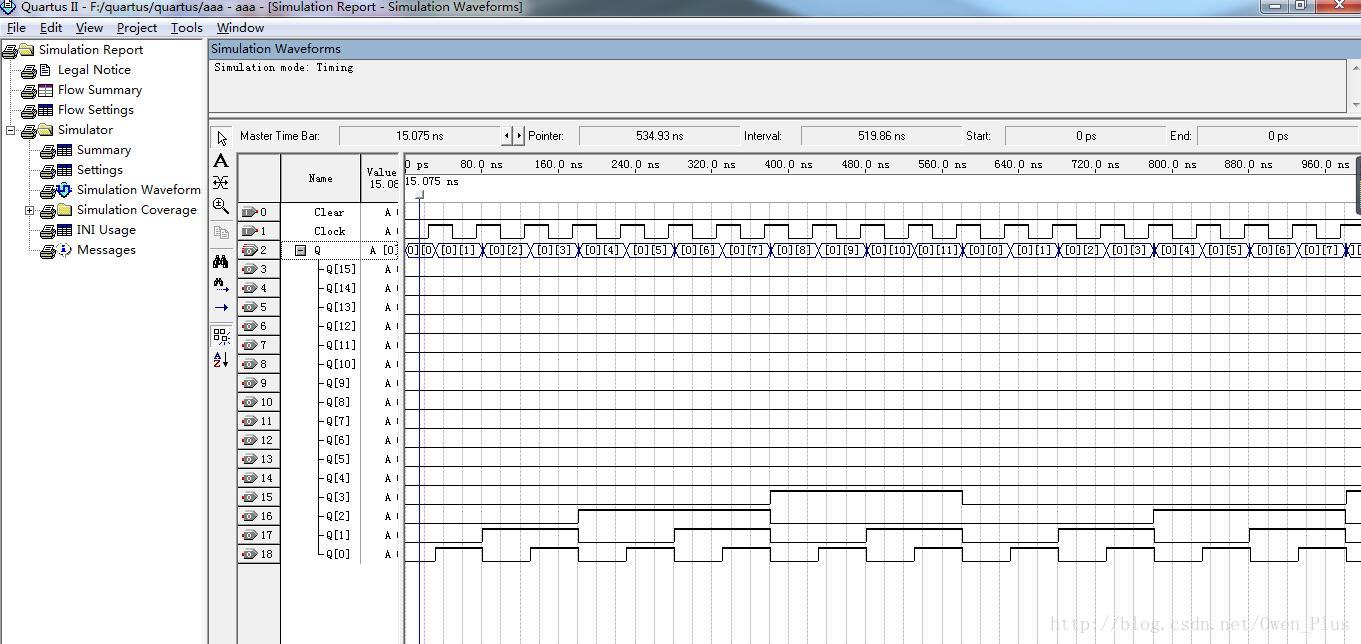Step master time bar right

click(518, 135)
